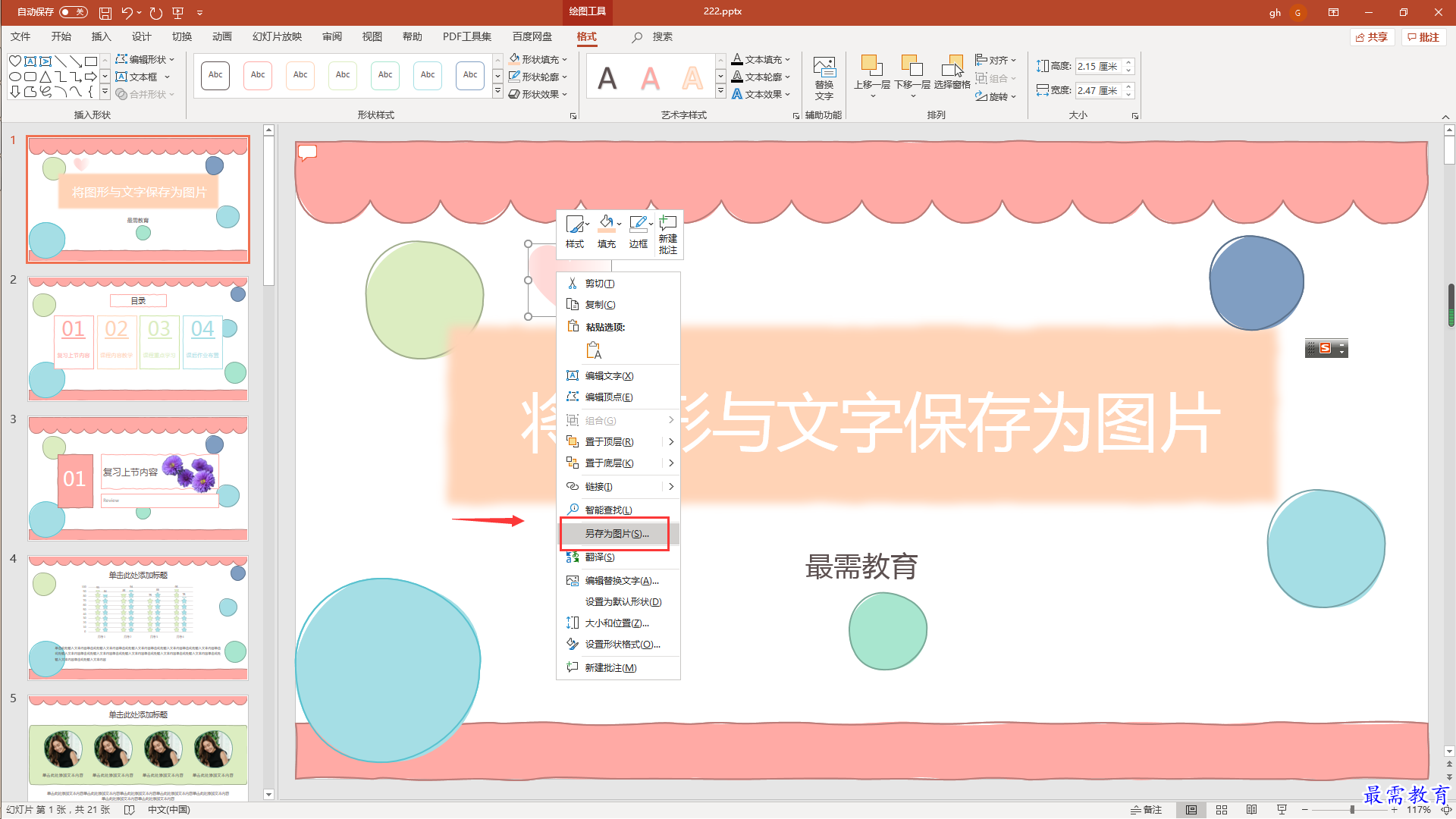Switch to the PDF工具集 tab

pos(467,36)
